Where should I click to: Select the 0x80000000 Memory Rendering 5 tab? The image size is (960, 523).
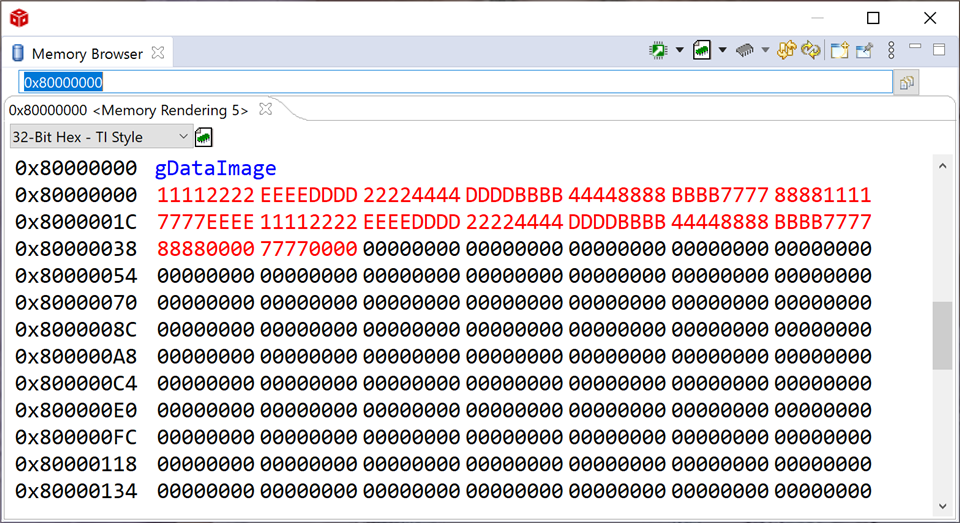point(129,110)
